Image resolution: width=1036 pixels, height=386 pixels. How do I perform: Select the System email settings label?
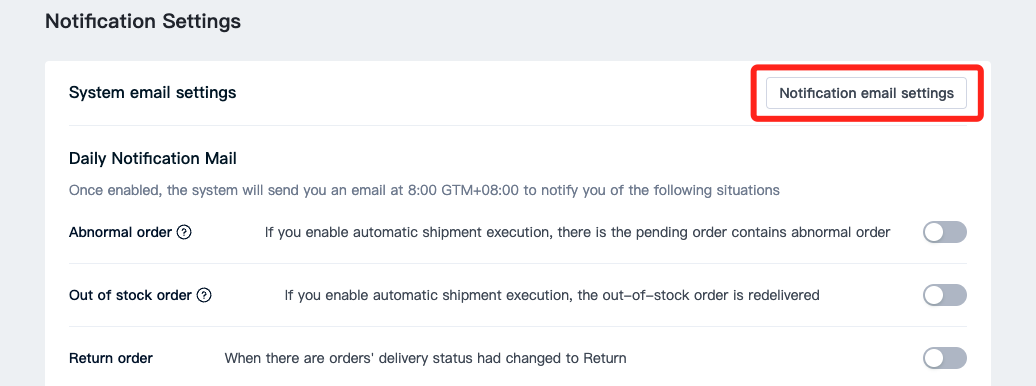click(153, 93)
